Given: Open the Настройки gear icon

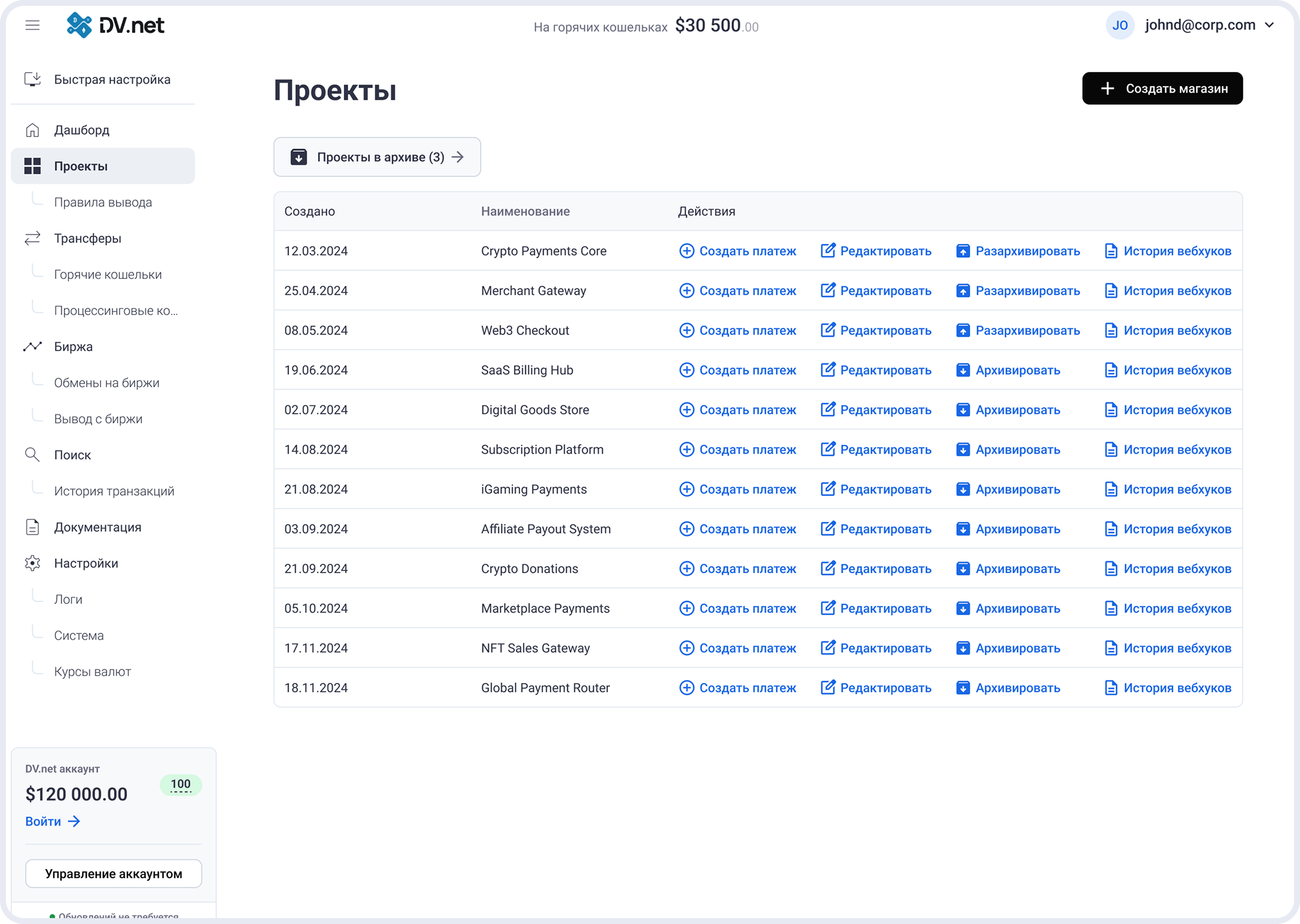Looking at the screenshot, I should tap(32, 563).
